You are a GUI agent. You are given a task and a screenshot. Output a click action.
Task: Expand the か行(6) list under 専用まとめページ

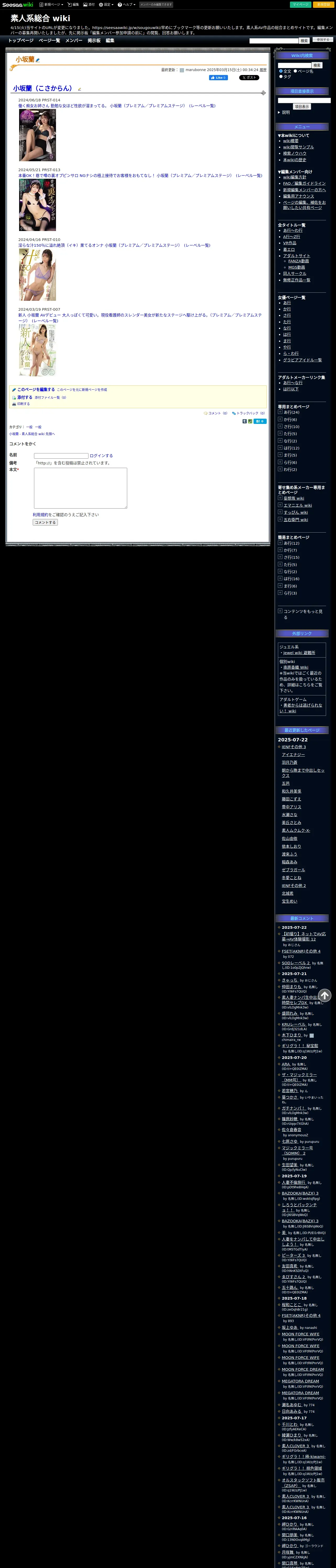pos(280,419)
